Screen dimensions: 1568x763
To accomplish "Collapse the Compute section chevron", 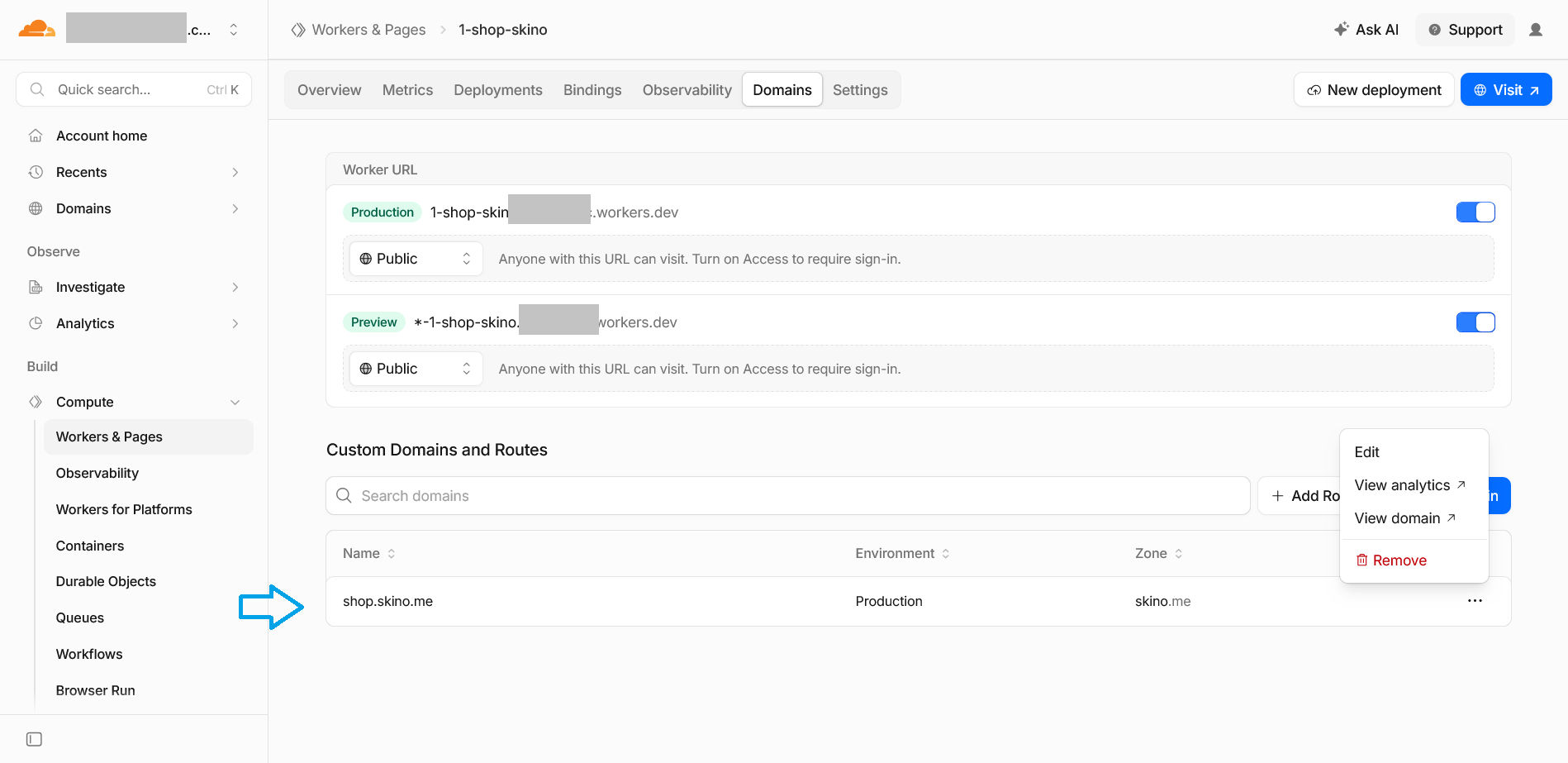I will 235,402.
